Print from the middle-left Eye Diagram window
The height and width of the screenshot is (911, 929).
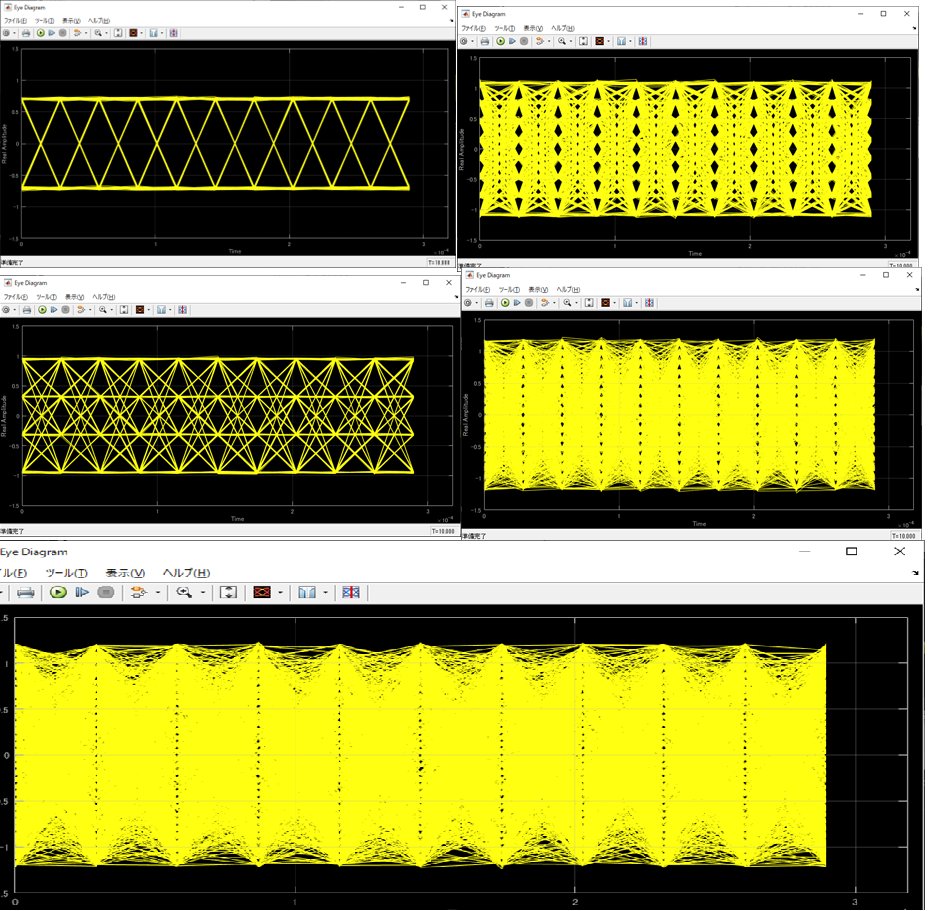click(x=27, y=310)
